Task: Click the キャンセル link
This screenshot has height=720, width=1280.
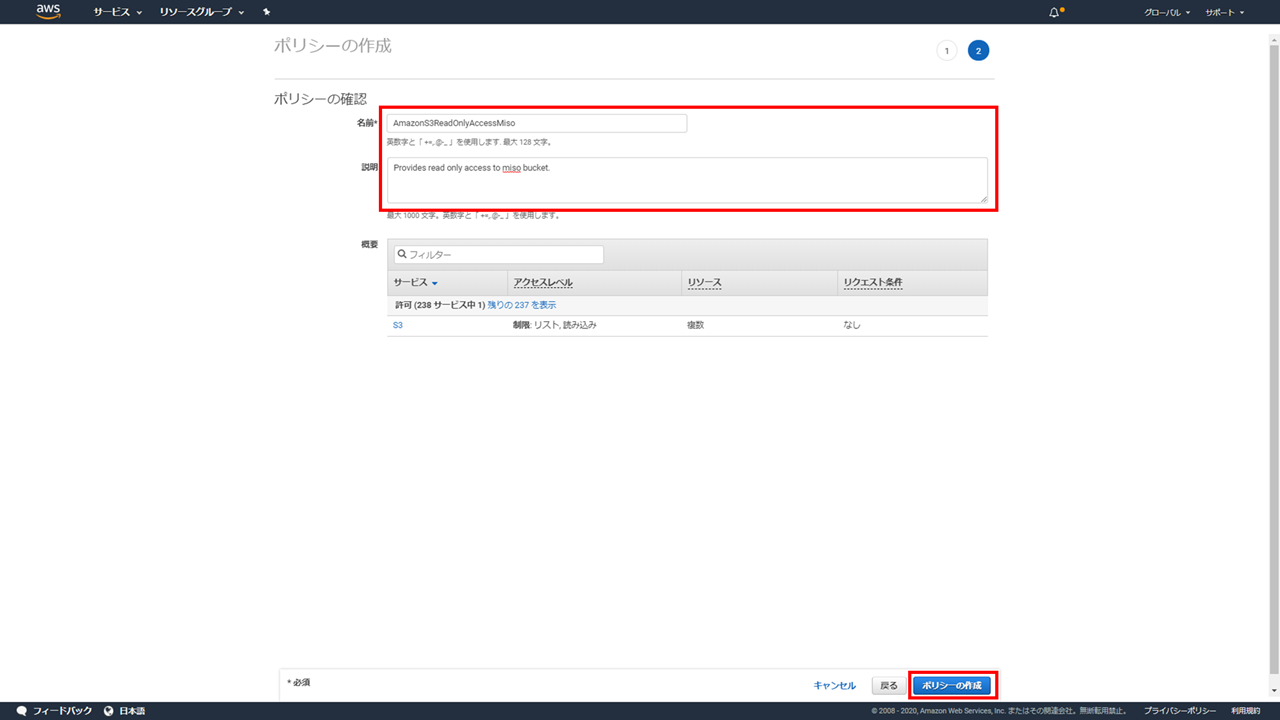Action: click(834, 685)
